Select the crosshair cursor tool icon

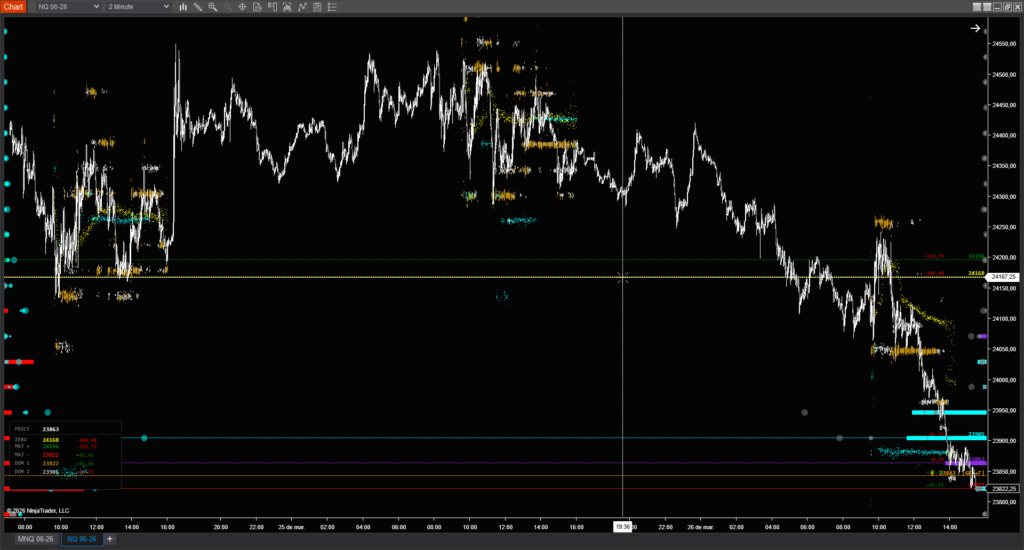tap(242, 7)
